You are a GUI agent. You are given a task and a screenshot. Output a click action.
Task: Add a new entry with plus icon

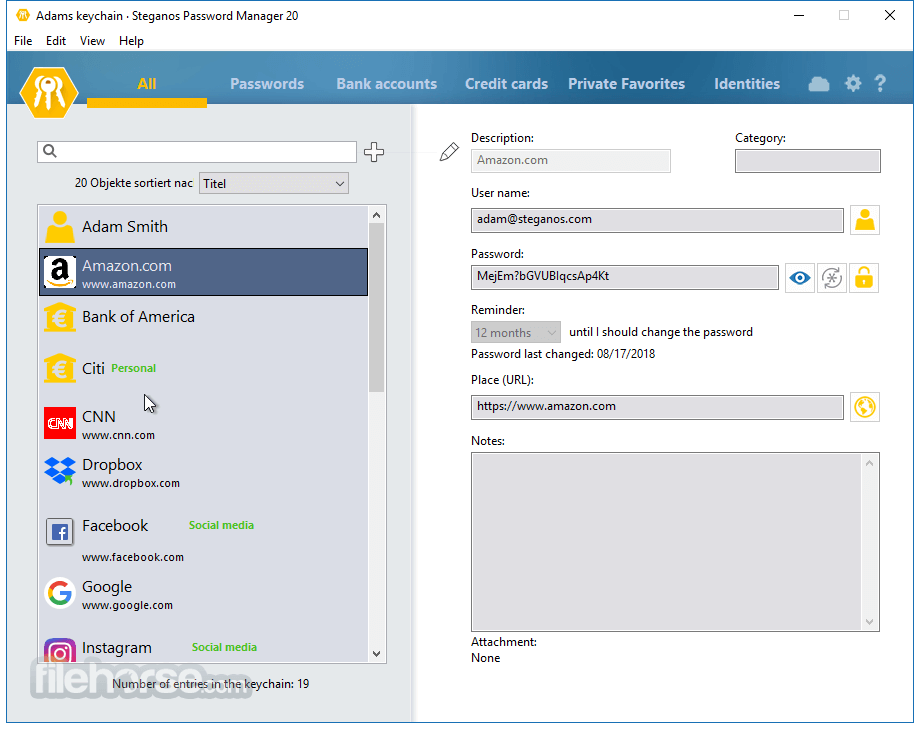(x=374, y=152)
